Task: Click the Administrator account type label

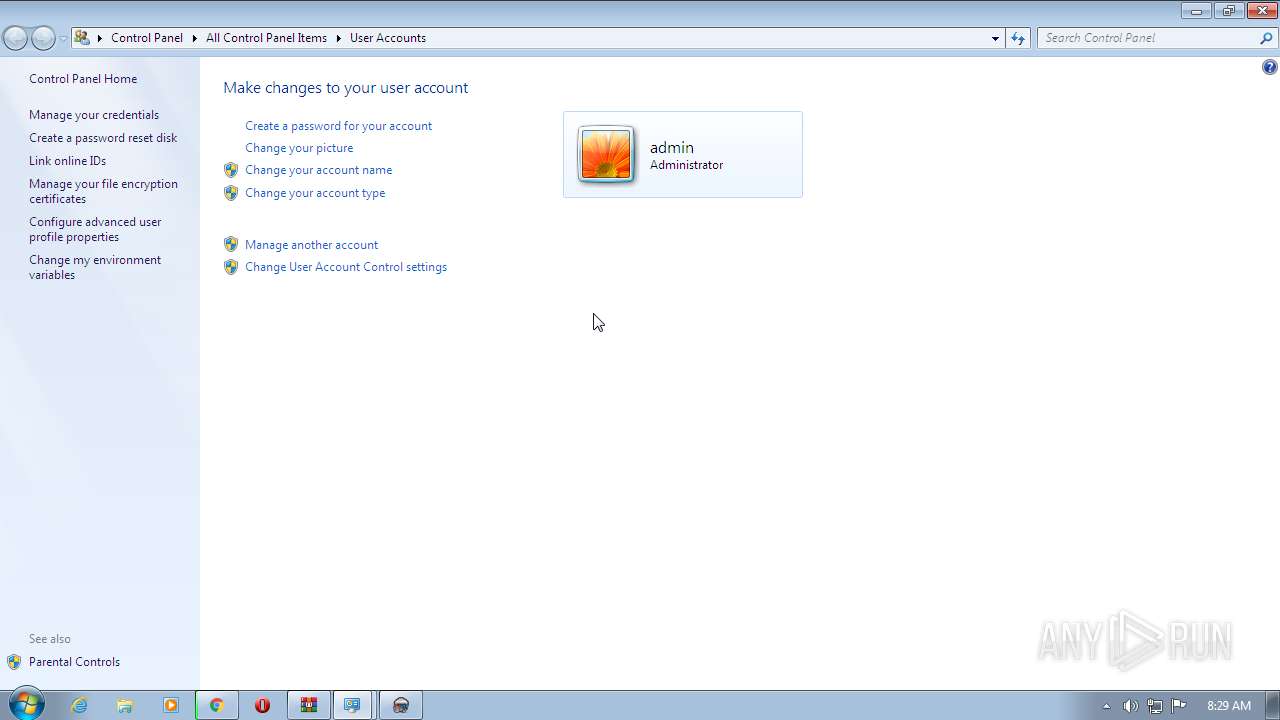Action: coord(686,165)
